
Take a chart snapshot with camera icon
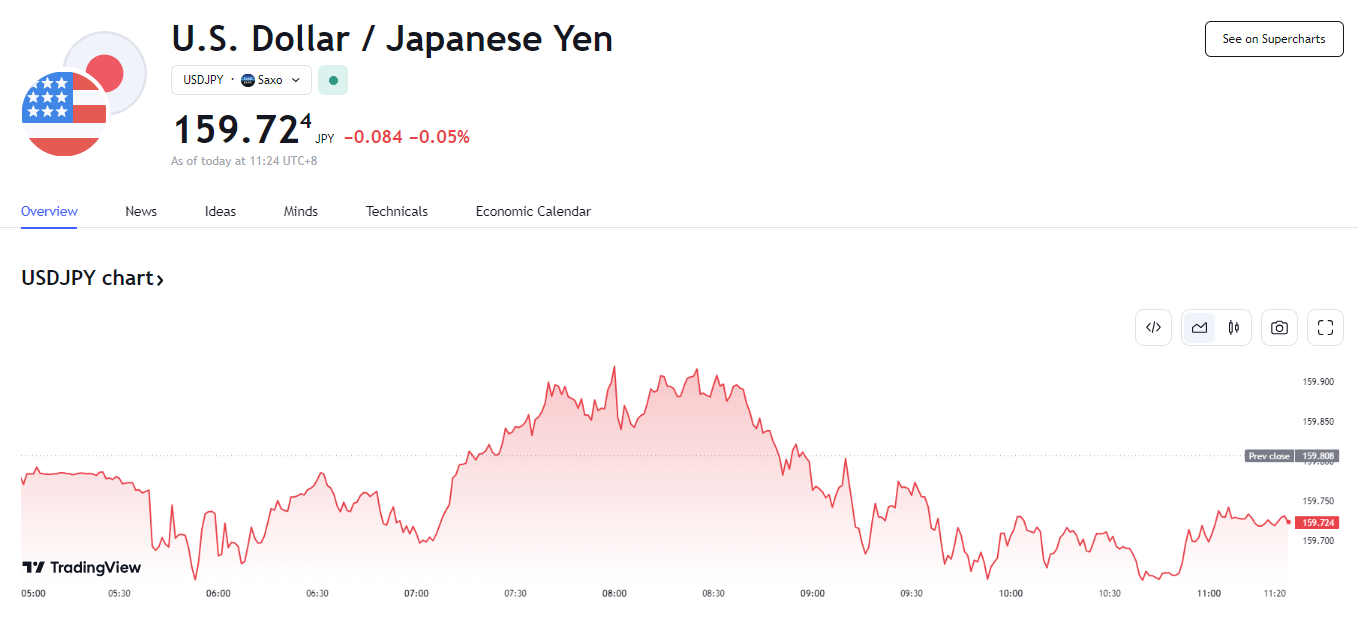pos(1279,327)
